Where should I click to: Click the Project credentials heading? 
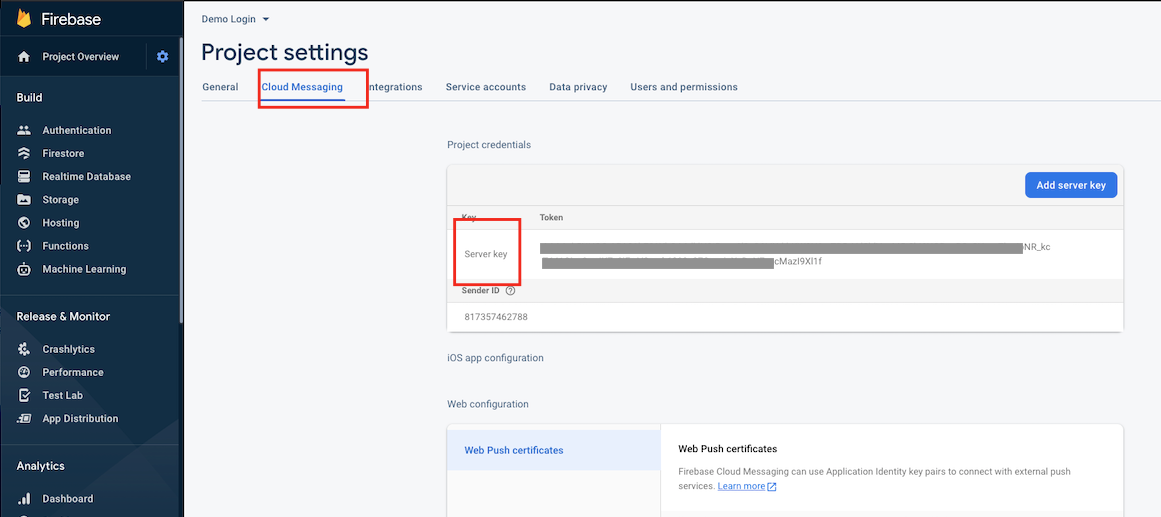click(489, 144)
